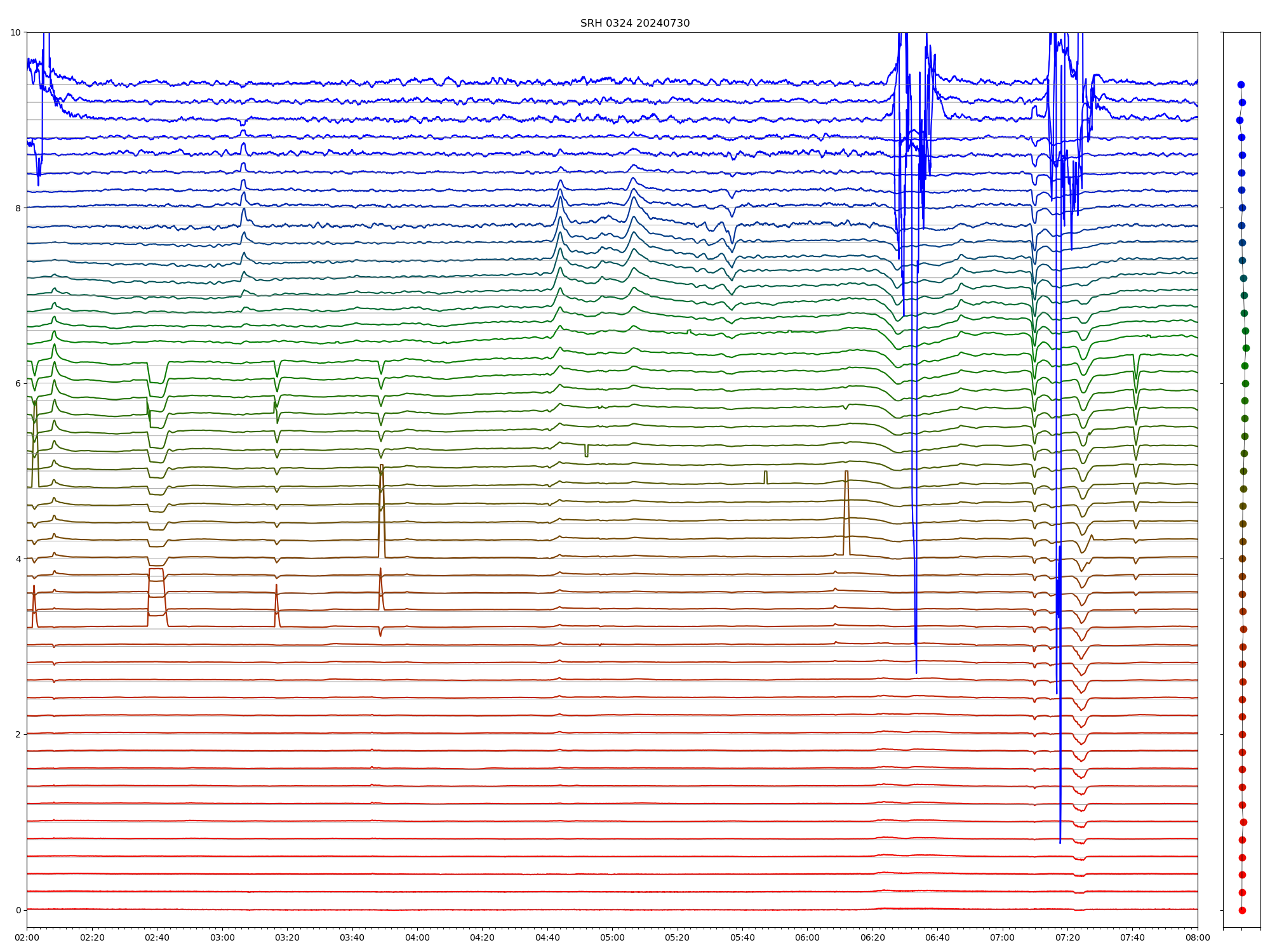The width and height of the screenshot is (1270, 952).
Task: Click the y-axis tick label 2
Action: (x=18, y=734)
